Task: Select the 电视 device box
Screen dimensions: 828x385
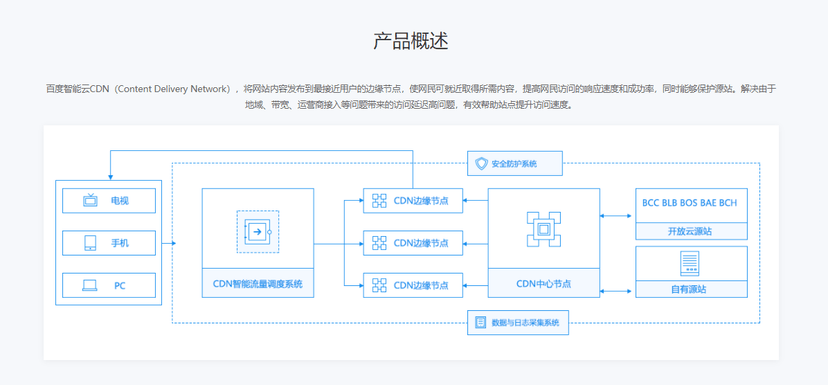Action: 109,201
